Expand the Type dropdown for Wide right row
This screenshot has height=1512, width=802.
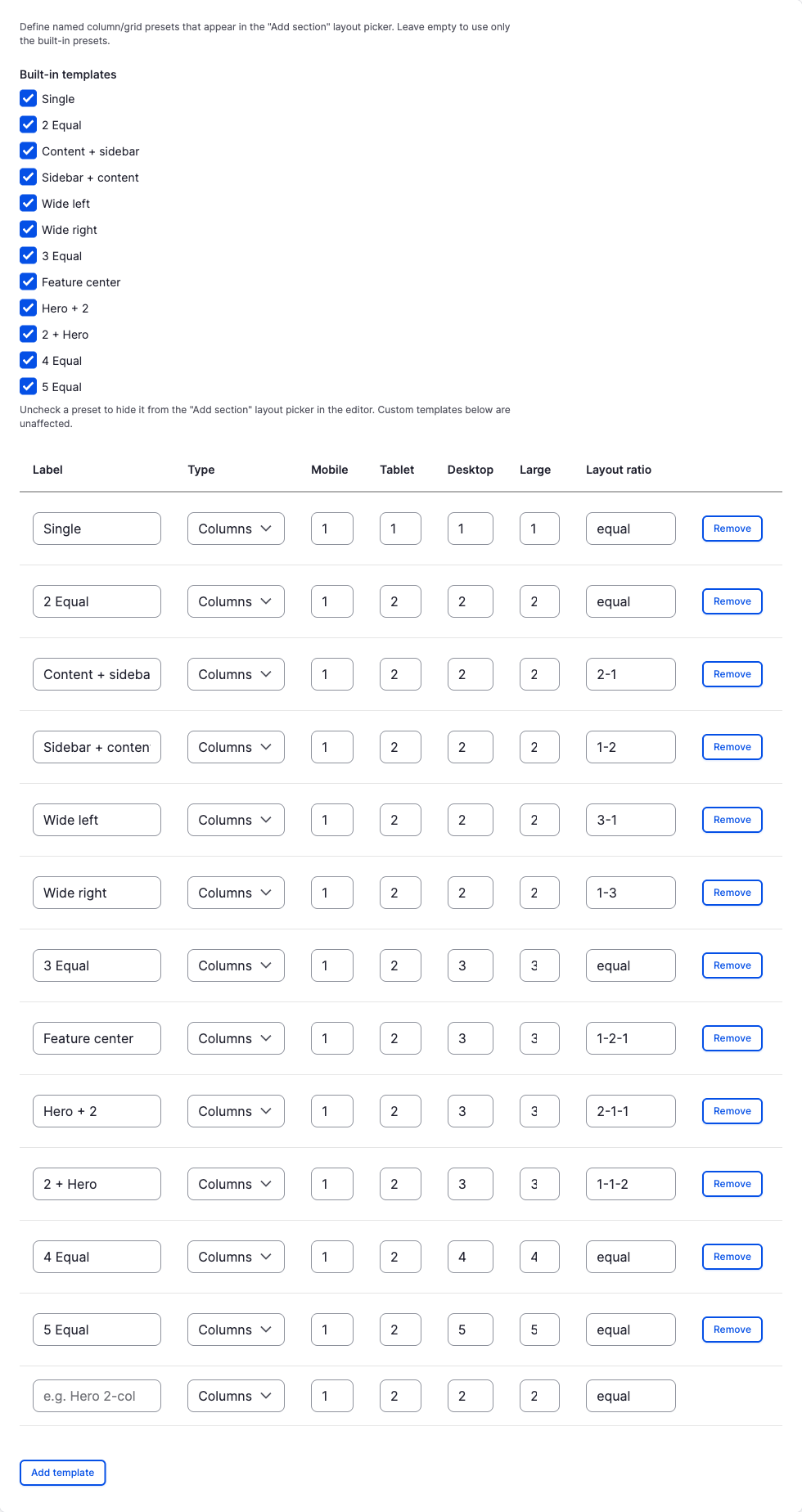click(x=236, y=893)
